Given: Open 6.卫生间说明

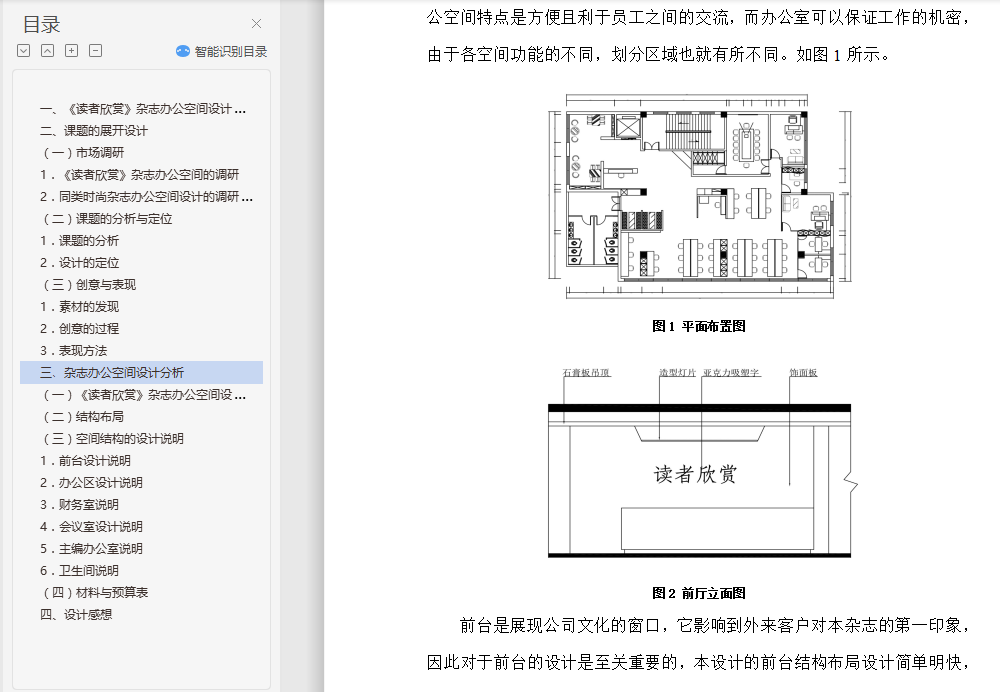Looking at the screenshot, I should tap(79, 571).
